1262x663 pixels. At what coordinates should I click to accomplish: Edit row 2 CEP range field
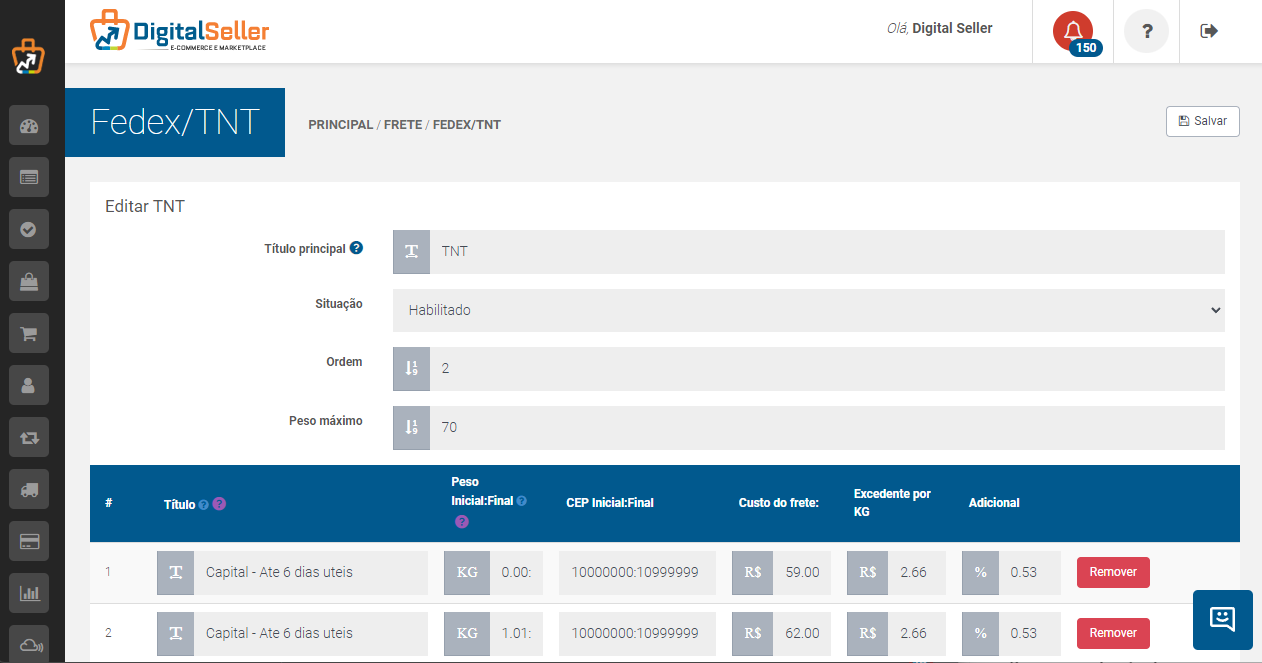(x=637, y=633)
